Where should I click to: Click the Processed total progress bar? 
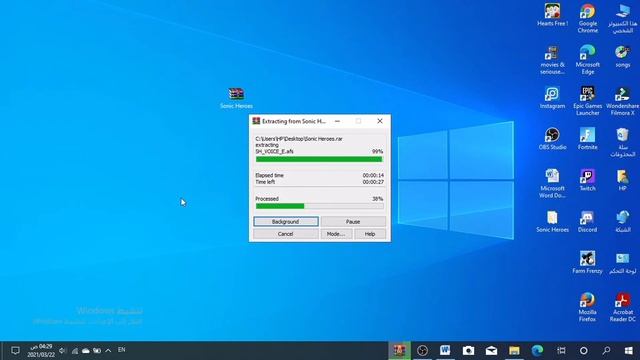coord(319,206)
